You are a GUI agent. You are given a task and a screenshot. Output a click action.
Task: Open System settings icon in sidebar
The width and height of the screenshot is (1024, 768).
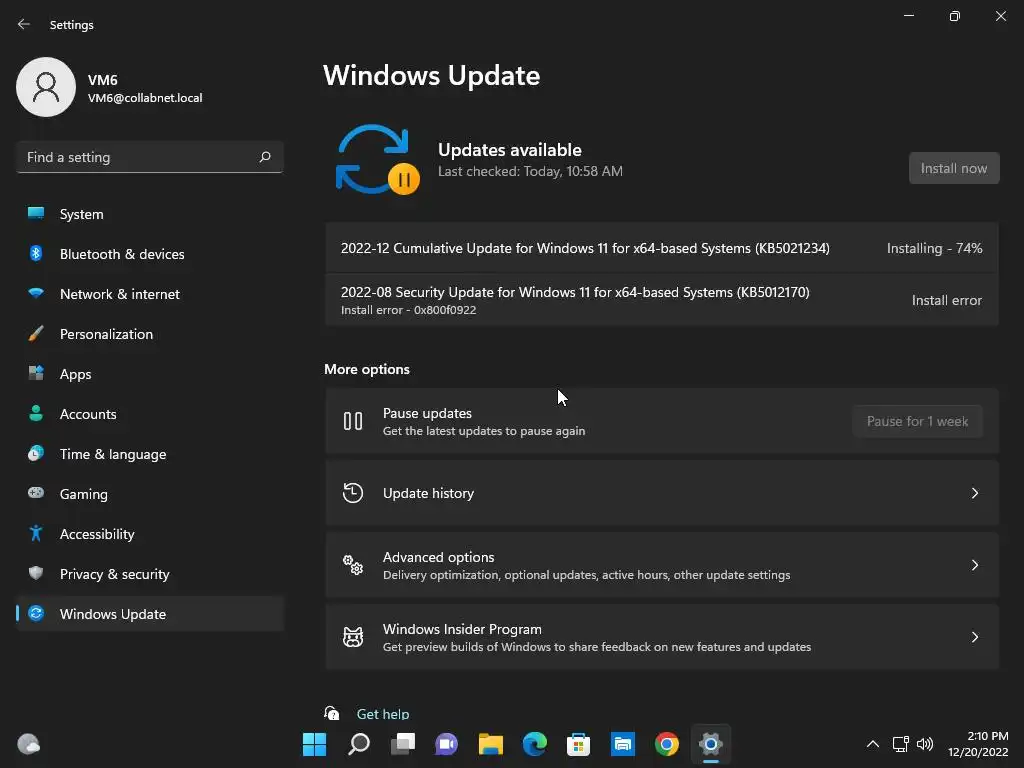[36, 214]
